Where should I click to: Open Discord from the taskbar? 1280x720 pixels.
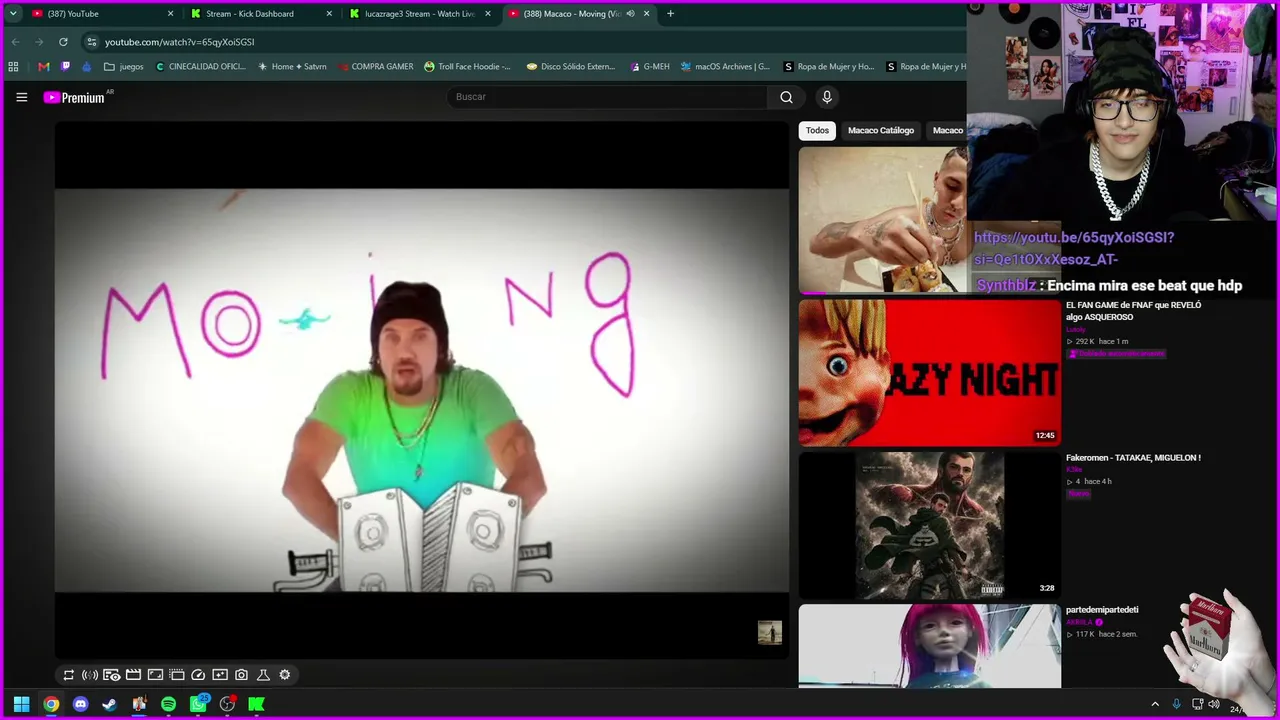pos(80,704)
